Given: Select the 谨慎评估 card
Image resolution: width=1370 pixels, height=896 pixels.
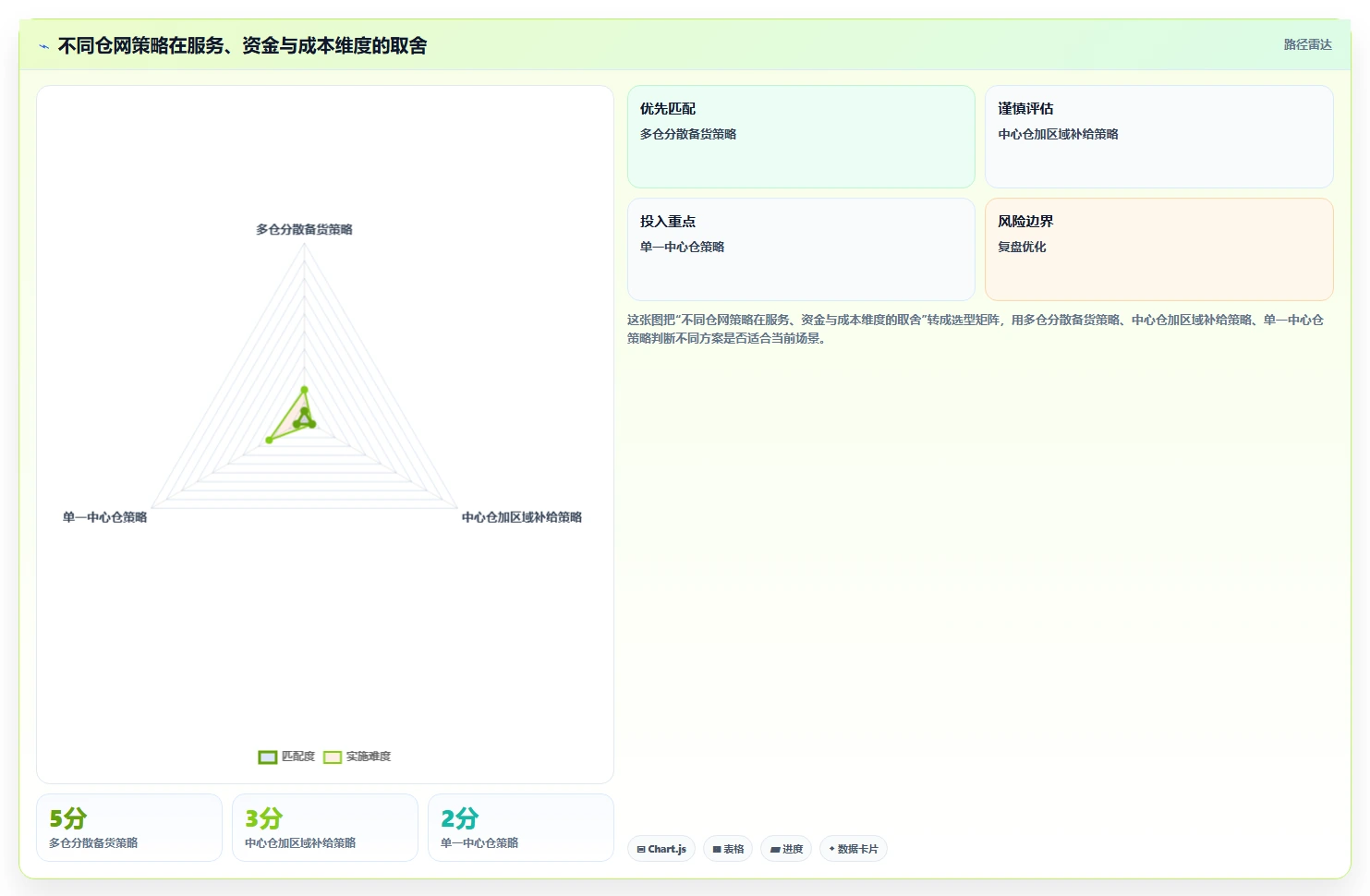Looking at the screenshot, I should pos(1159,137).
